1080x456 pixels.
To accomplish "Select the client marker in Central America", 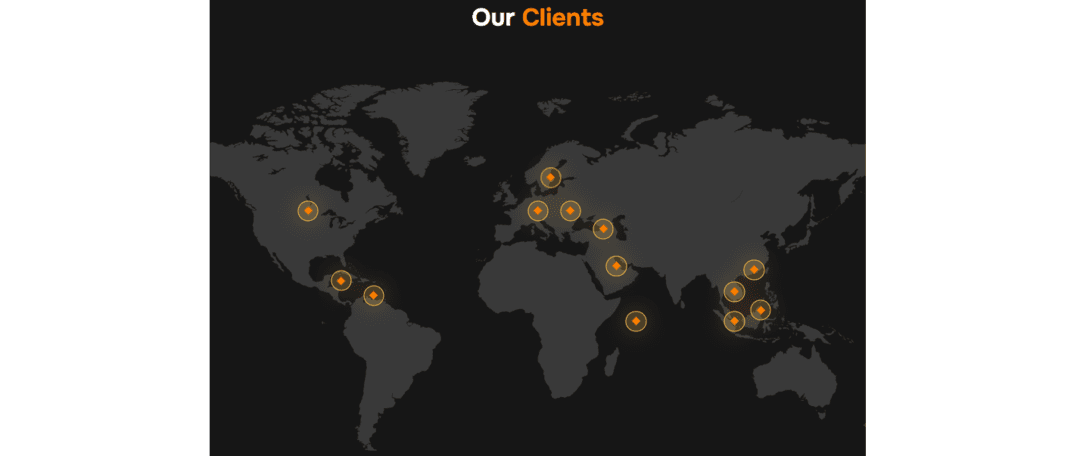I will [x=341, y=280].
